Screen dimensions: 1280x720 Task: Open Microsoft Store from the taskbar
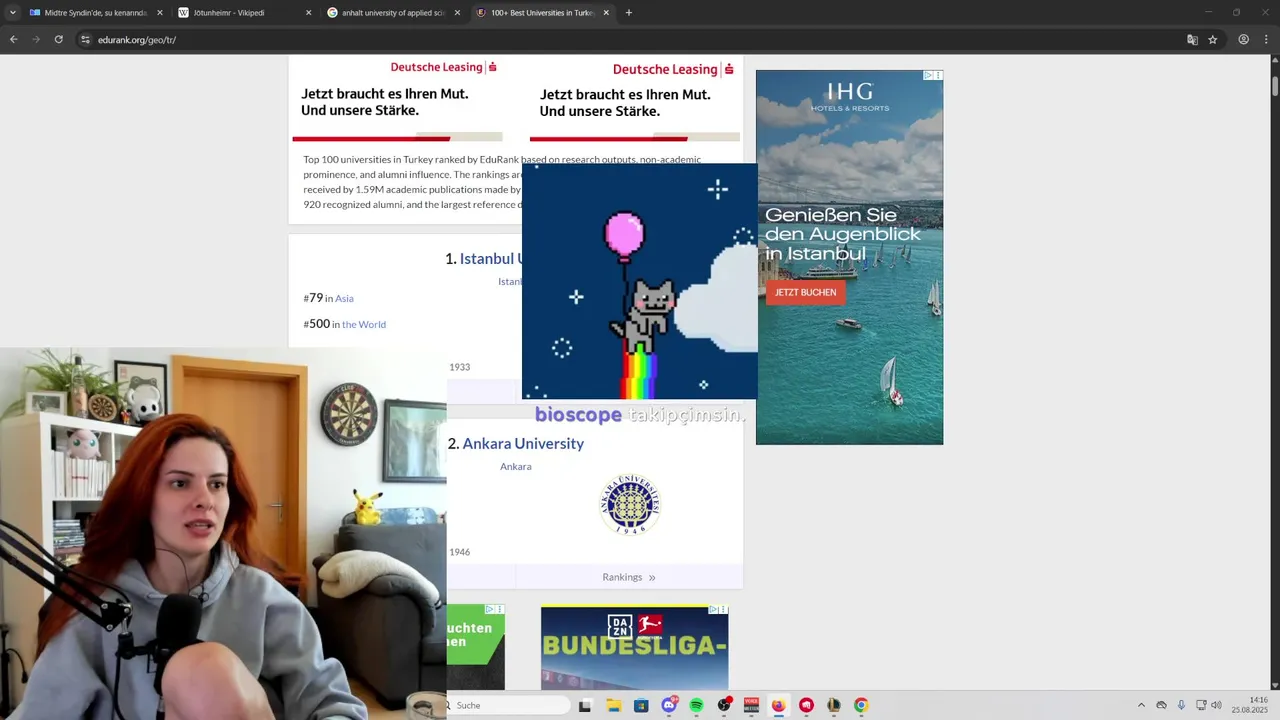pos(641,705)
